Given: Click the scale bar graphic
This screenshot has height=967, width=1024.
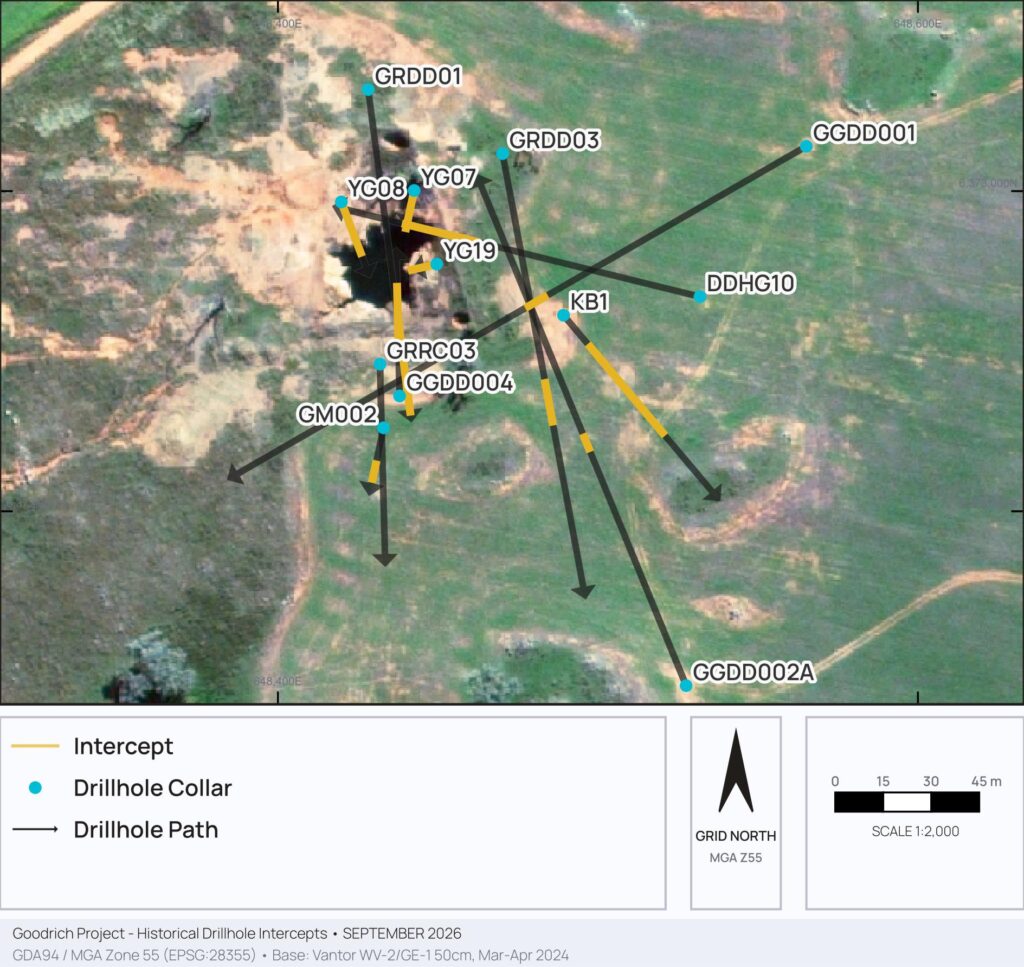Looking at the screenshot, I should pyautogui.click(x=907, y=802).
